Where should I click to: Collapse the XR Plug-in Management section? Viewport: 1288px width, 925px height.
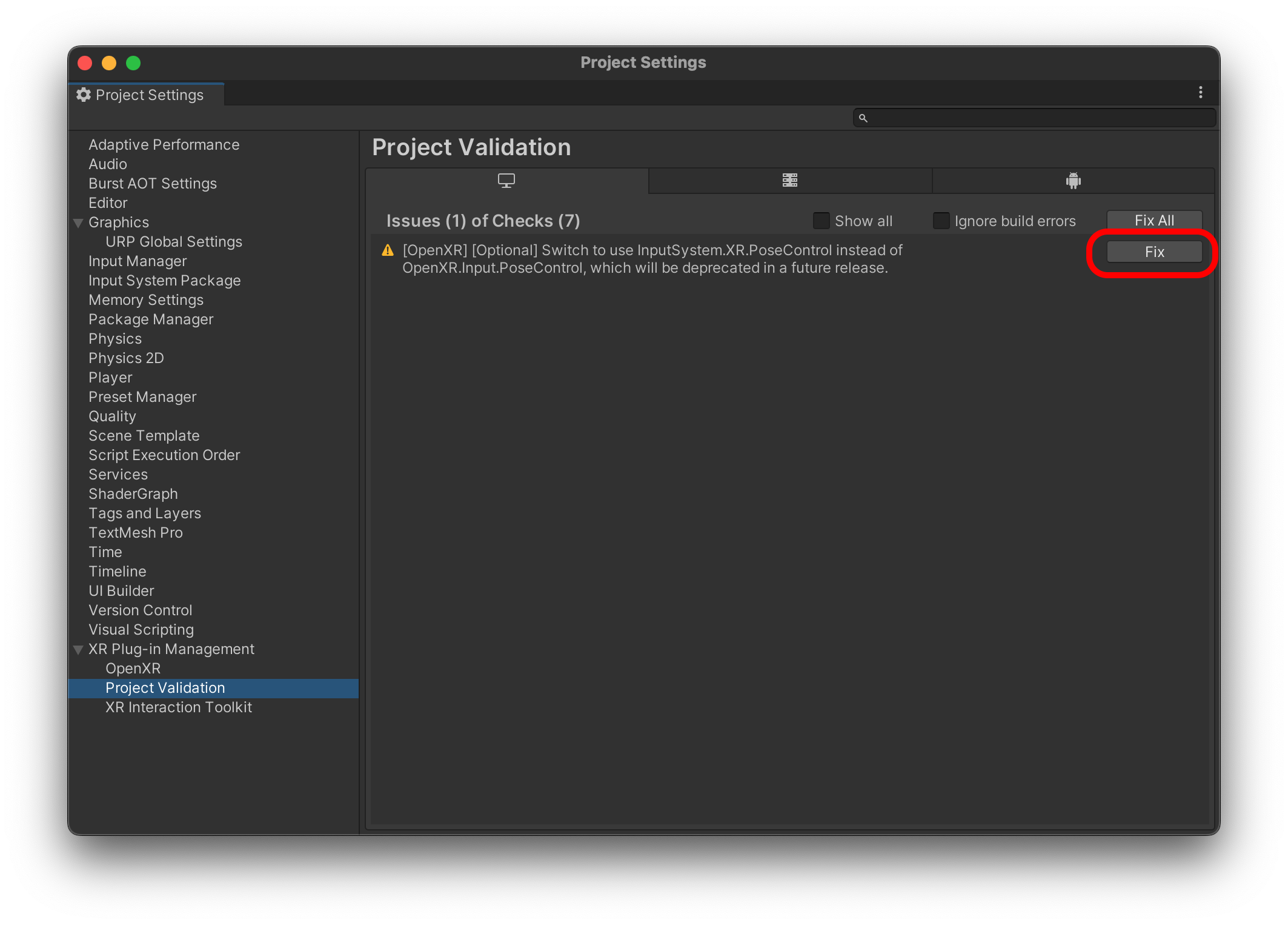(78, 650)
